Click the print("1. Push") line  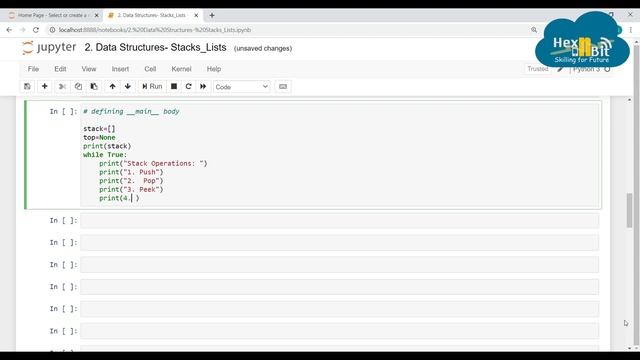131,172
